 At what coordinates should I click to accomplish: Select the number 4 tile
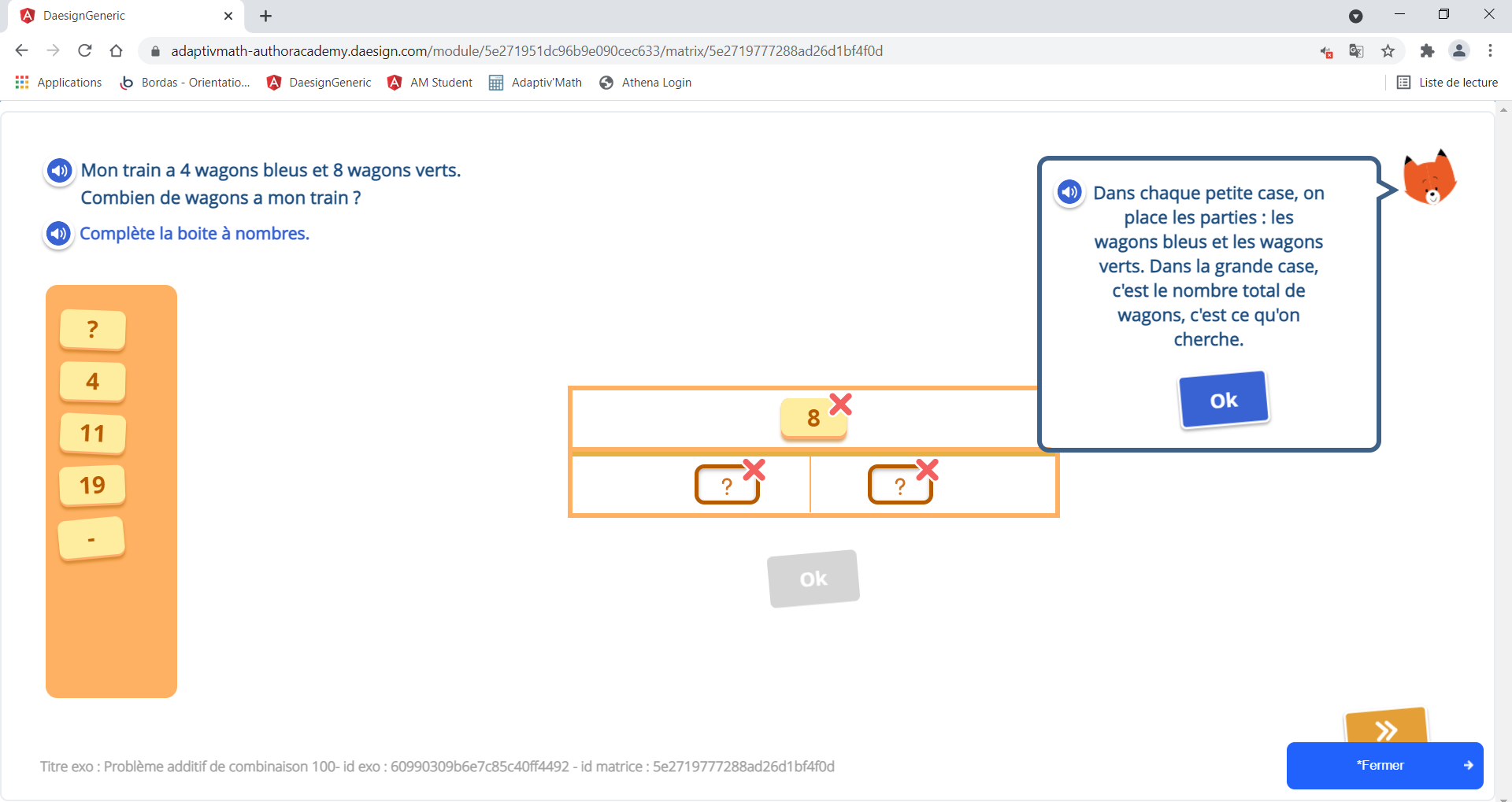click(93, 382)
